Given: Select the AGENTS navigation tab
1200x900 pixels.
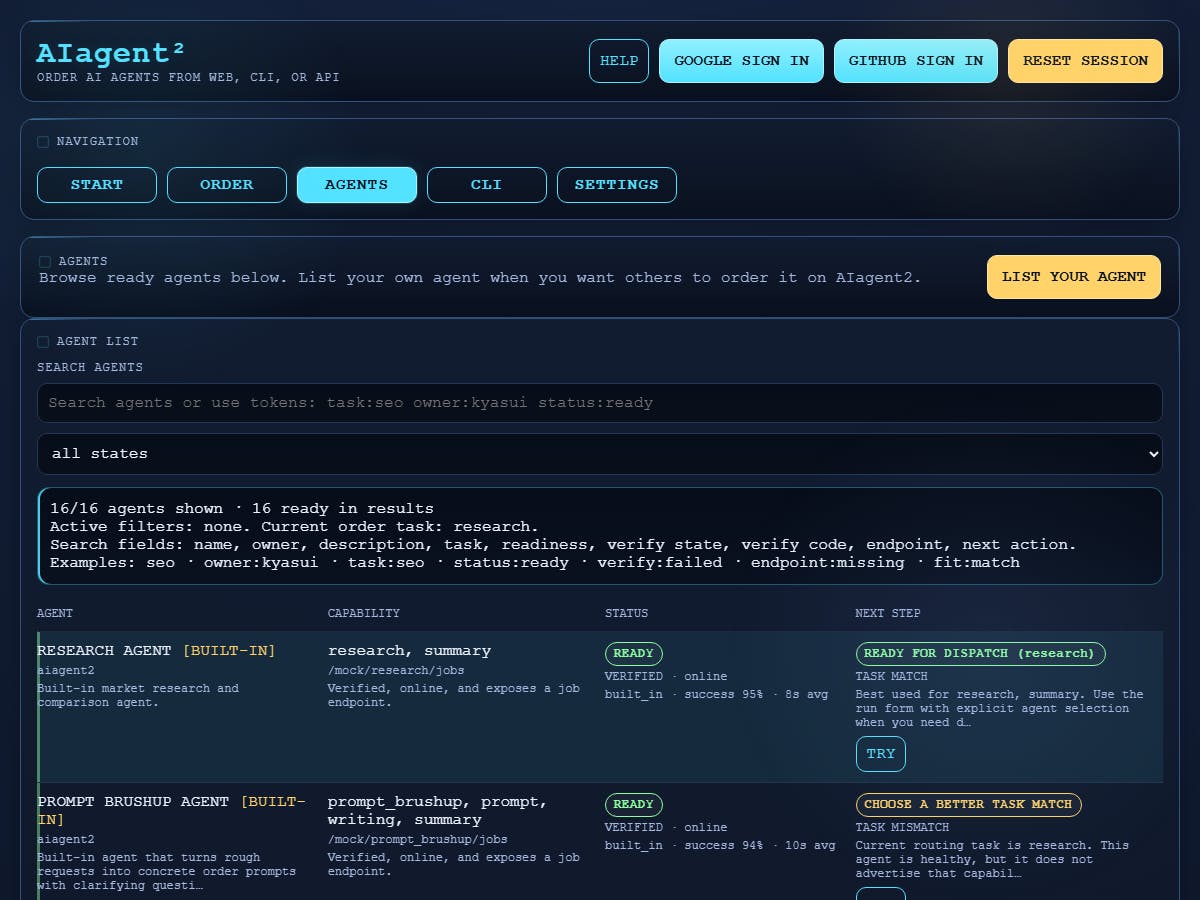Looking at the screenshot, I should click(357, 185).
